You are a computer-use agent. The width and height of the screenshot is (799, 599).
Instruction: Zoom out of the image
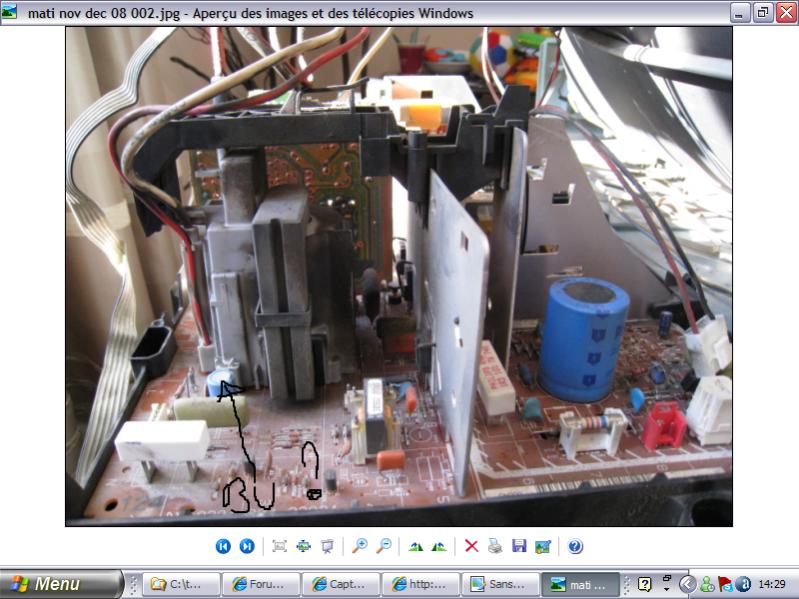[x=383, y=546]
